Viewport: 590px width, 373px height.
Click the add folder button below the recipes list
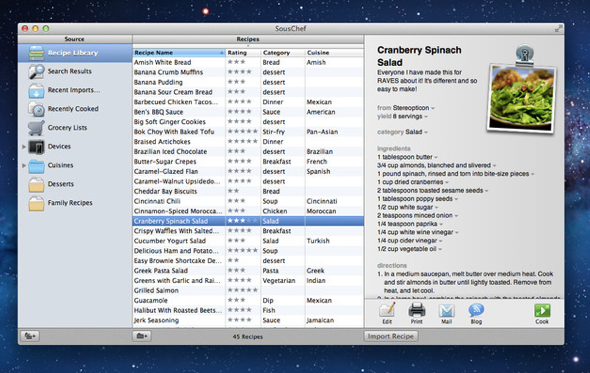click(142, 336)
